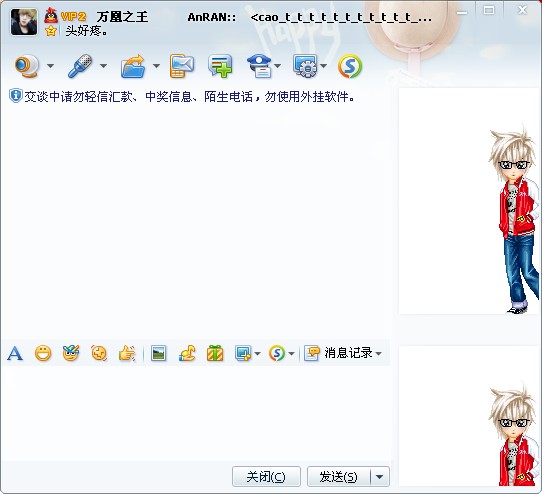This screenshot has width=542, height=494.
Task: Open send options arrow beside 发送
Action: (380, 477)
